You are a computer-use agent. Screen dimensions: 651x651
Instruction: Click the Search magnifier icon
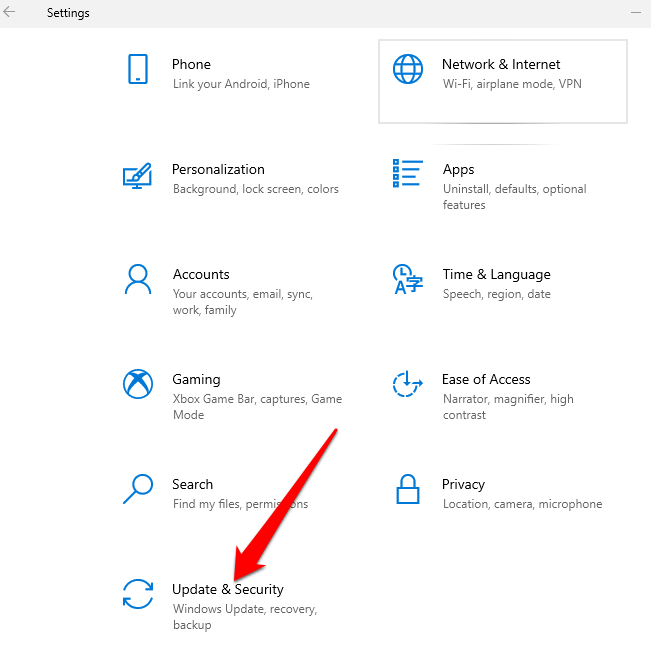(137, 489)
